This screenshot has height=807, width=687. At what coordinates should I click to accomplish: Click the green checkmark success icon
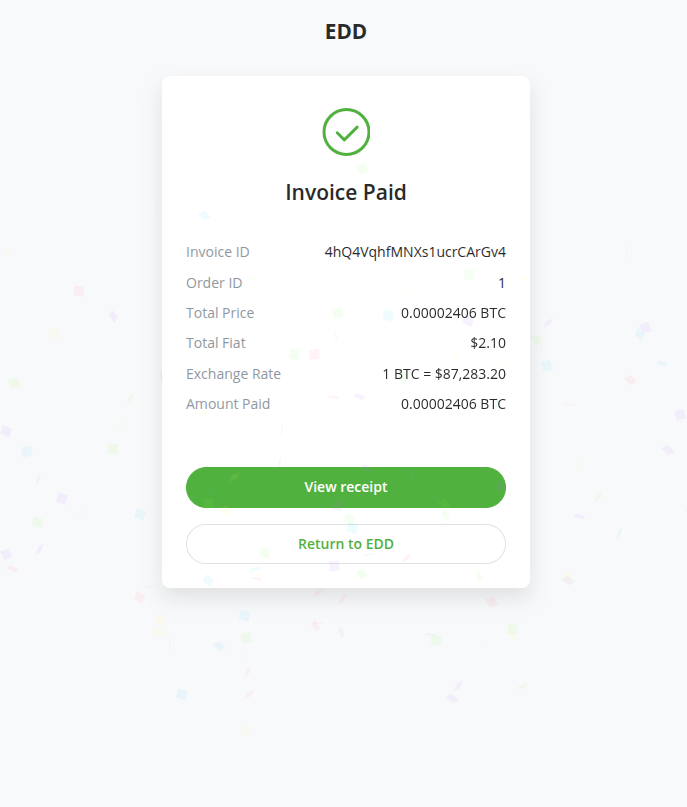pyautogui.click(x=346, y=131)
